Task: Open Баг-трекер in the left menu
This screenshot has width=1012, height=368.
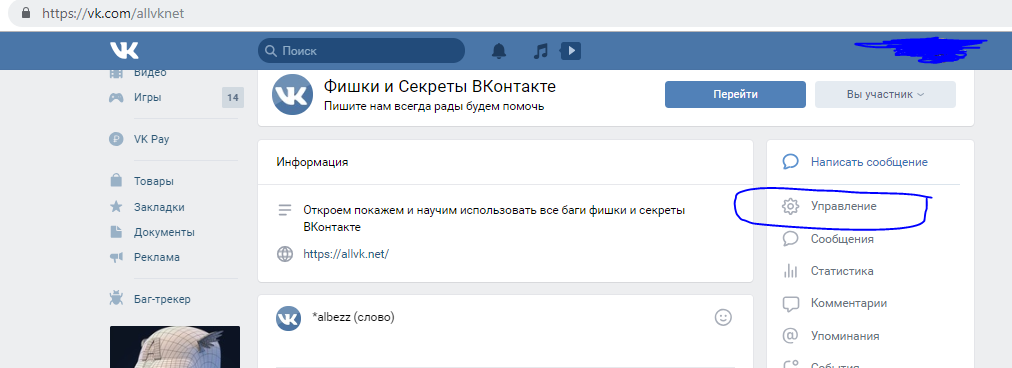Action: tap(162, 299)
